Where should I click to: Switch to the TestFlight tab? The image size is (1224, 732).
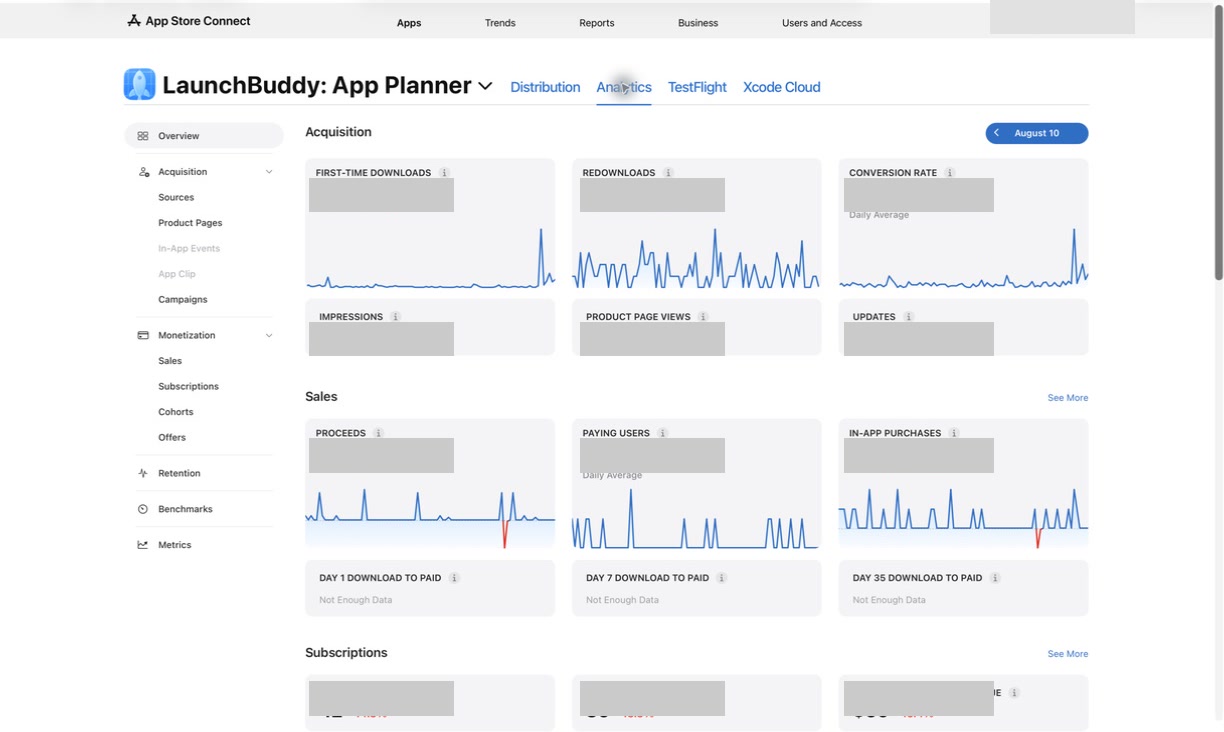(x=697, y=87)
